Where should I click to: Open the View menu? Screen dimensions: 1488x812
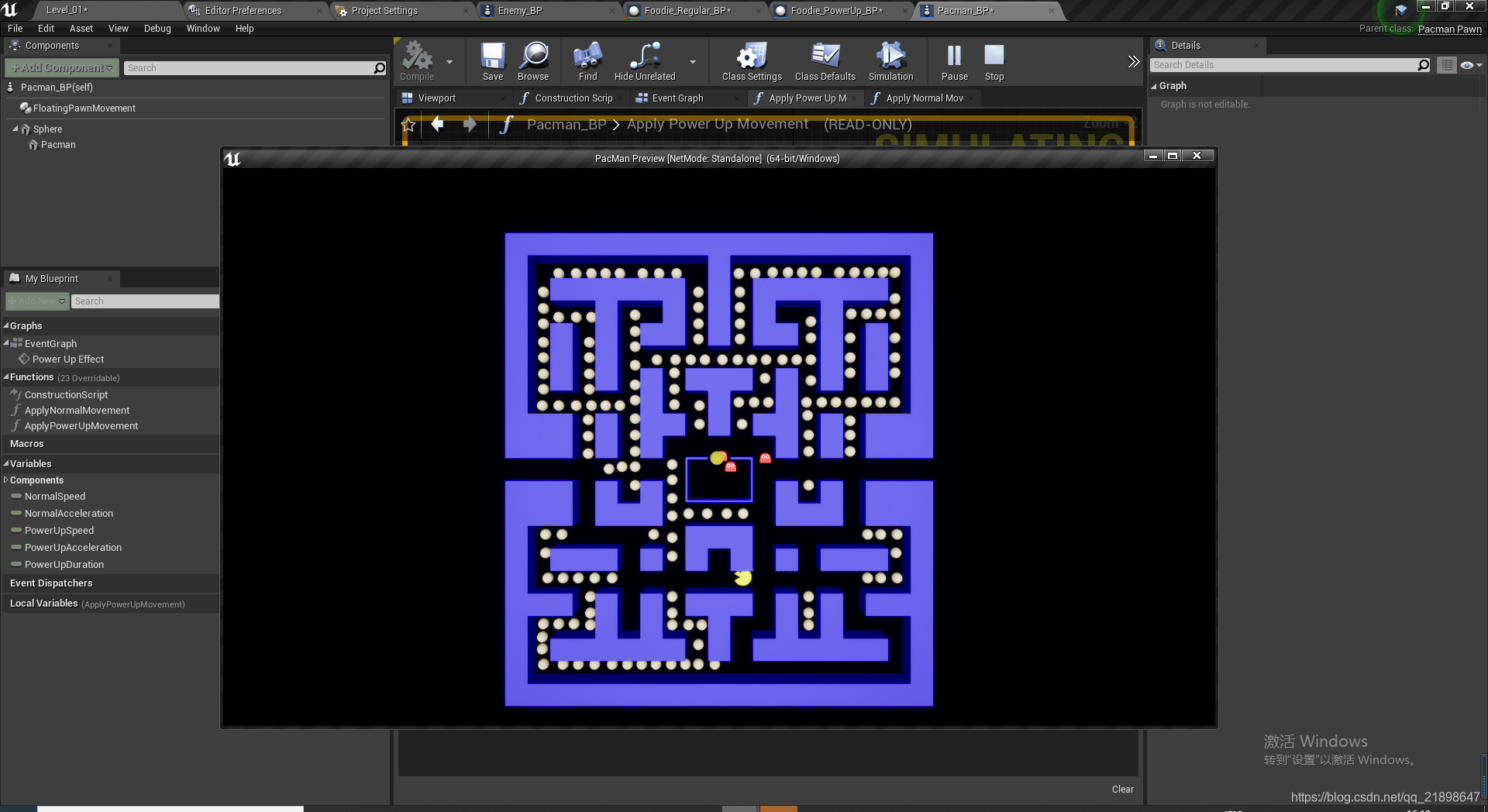click(x=119, y=29)
